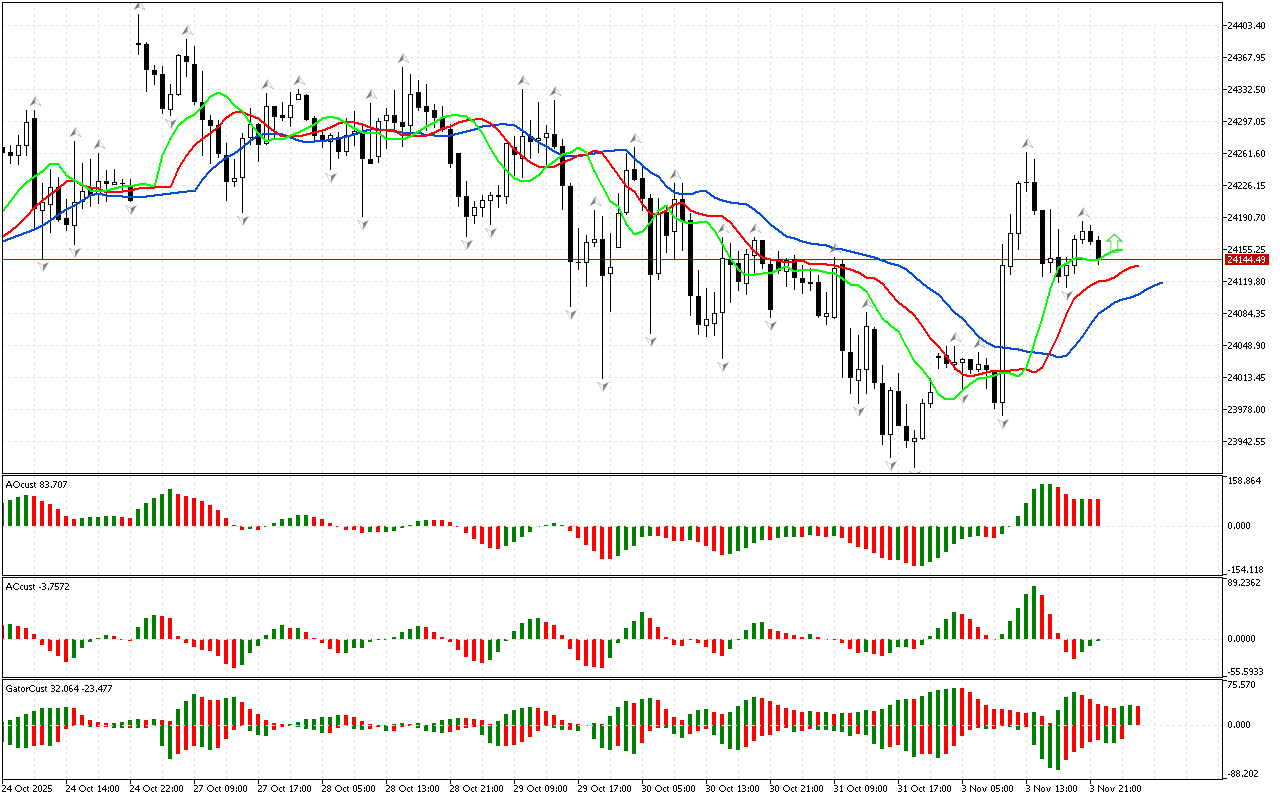Click the GatorCust 32.064 -23.477 label
This screenshot has width=1280, height=800.
point(59,689)
